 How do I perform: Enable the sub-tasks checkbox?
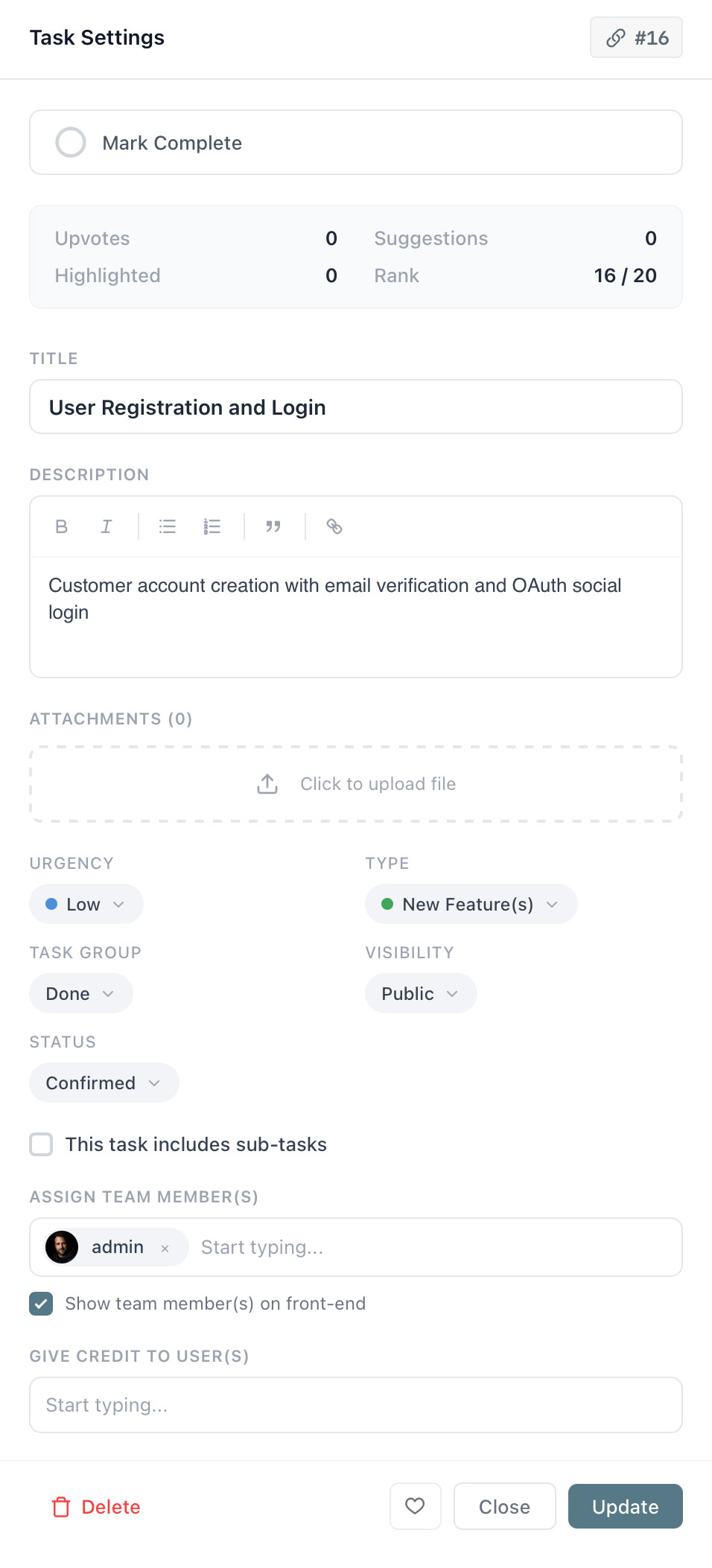[41, 1144]
